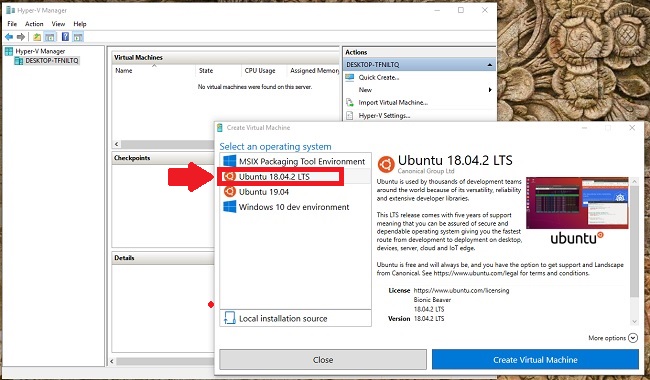650x380 pixels.
Task: Click the Checkpoints panel header
Action: [163, 158]
